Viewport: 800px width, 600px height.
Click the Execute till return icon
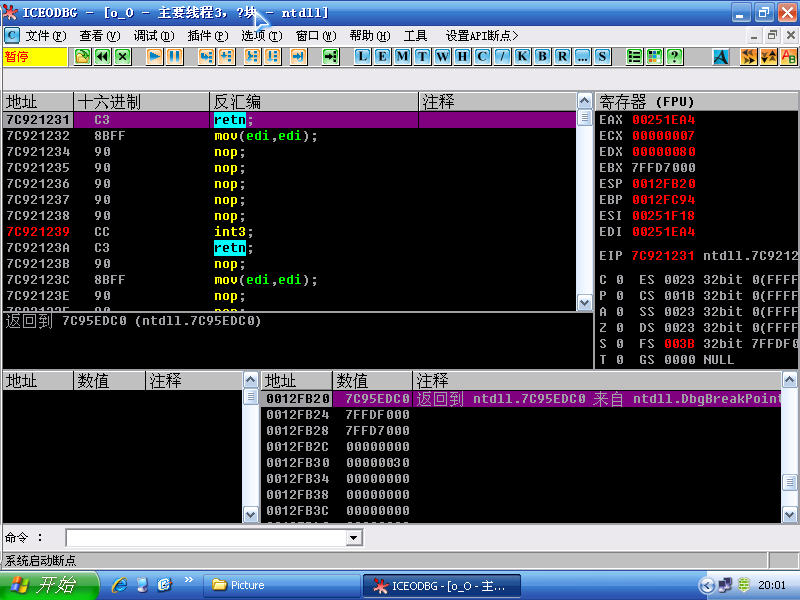[x=298, y=56]
